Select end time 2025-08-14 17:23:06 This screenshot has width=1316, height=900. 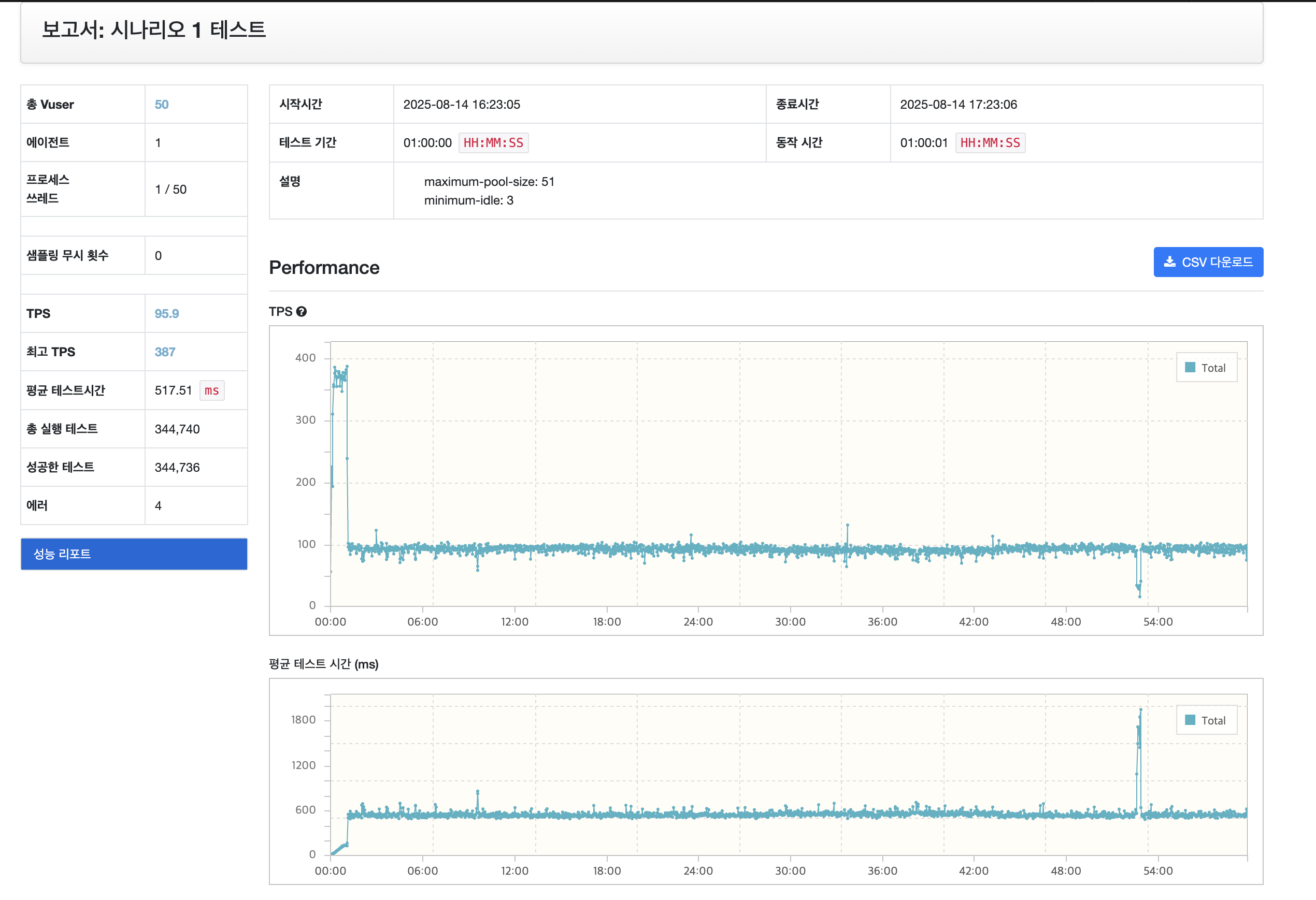point(958,104)
